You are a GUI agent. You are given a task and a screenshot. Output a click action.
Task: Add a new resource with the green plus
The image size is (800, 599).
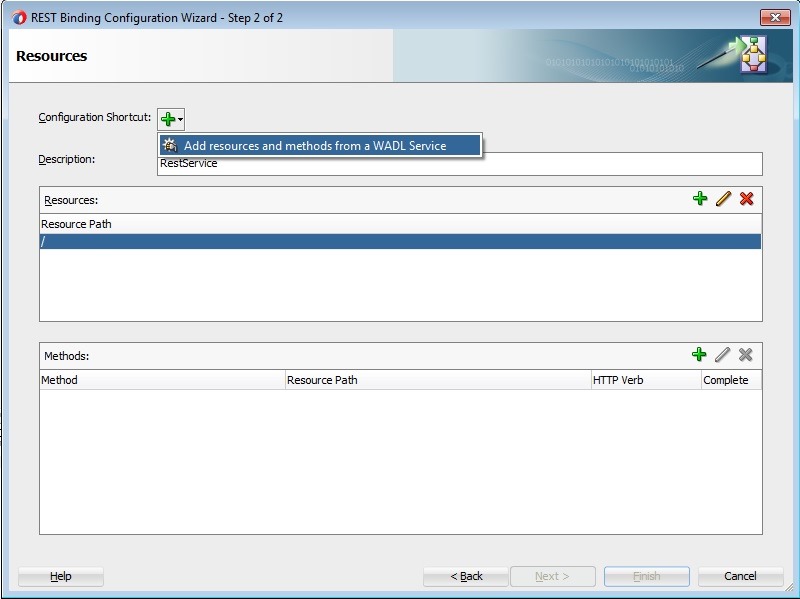point(700,199)
